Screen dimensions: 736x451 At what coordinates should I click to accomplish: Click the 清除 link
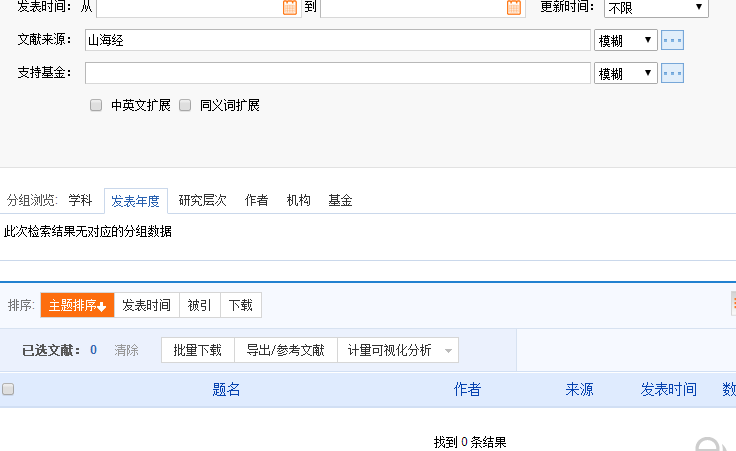[x=126, y=350]
